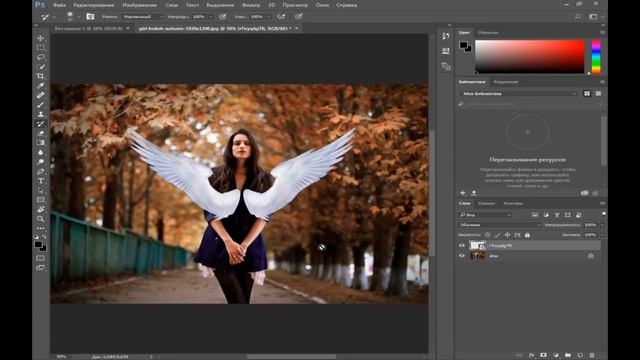Viewport: 640px width, 360px height.
Task: Select the Clone Stamp tool
Action: [x=40, y=114]
